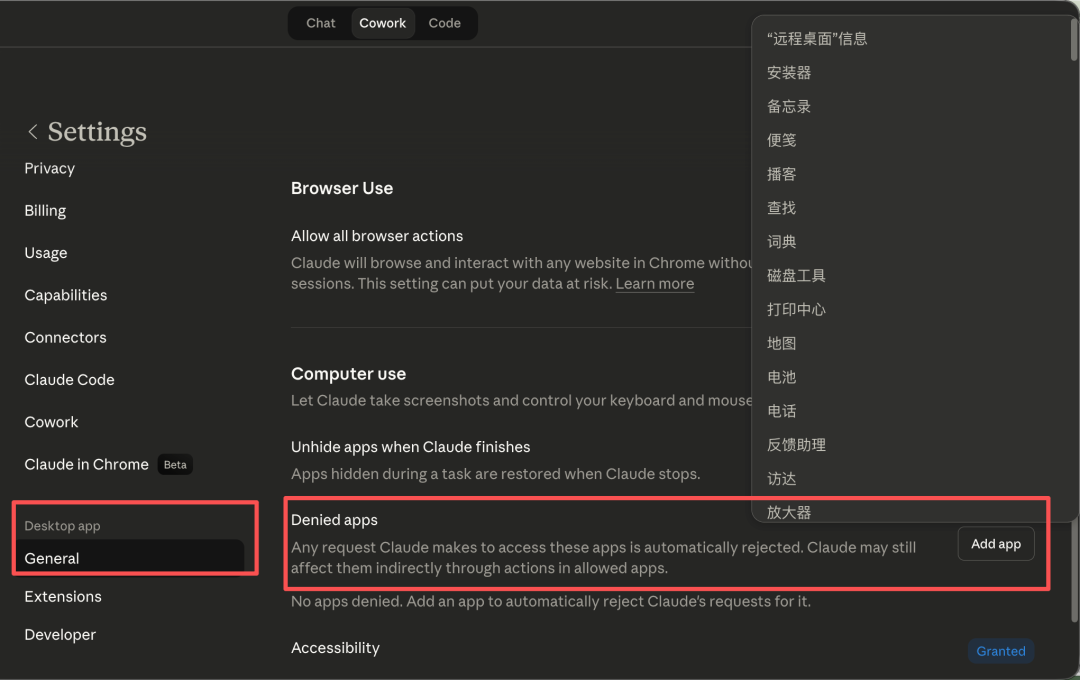Click the Granted accessibility badge
The width and height of the screenshot is (1080, 680).
[x=1000, y=650]
